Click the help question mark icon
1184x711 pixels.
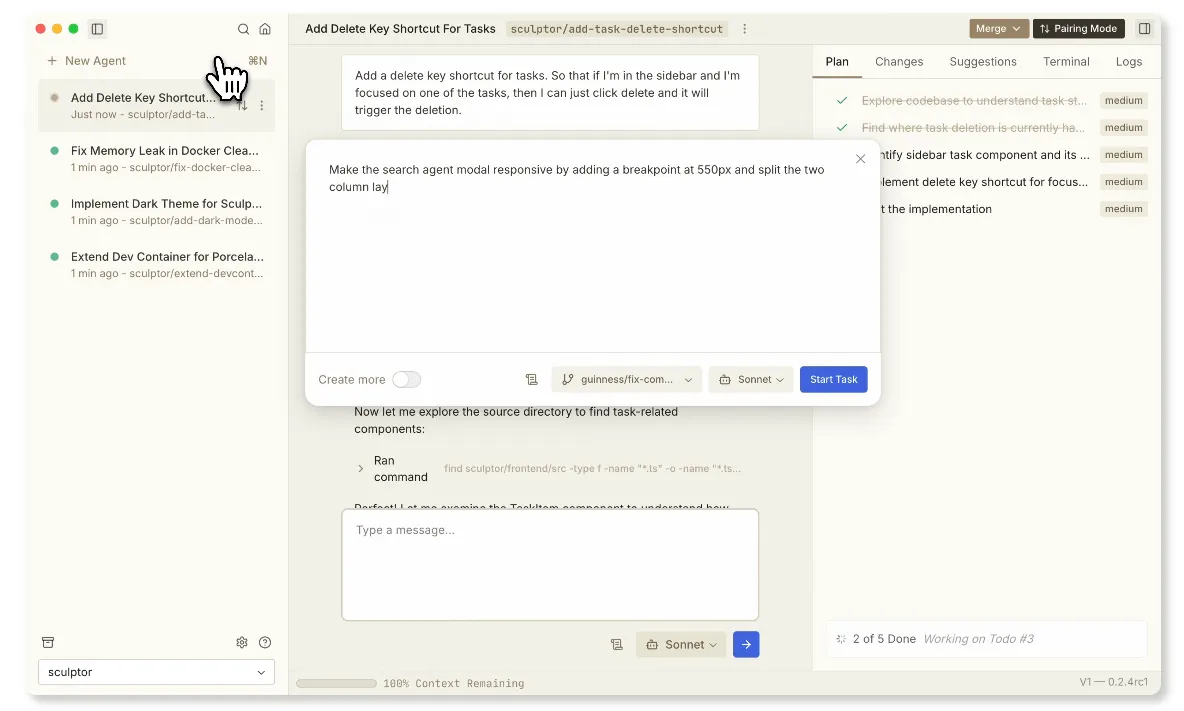(x=265, y=643)
